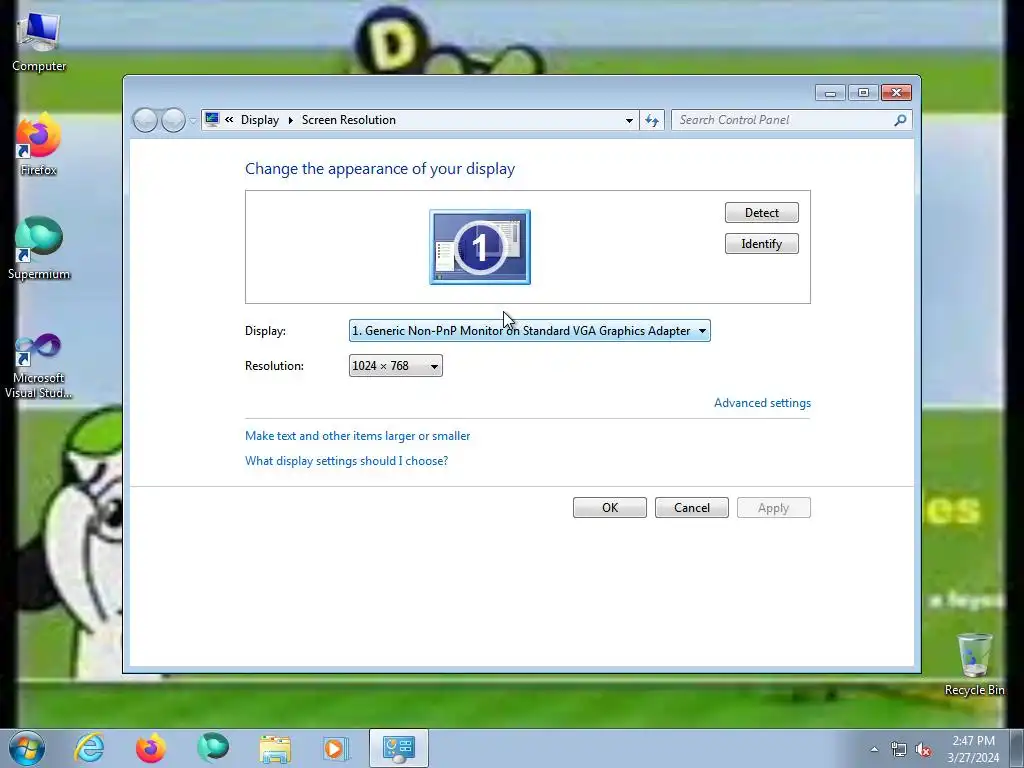
Task: Open Windows Media Player from the taskbar
Action: coord(336,748)
